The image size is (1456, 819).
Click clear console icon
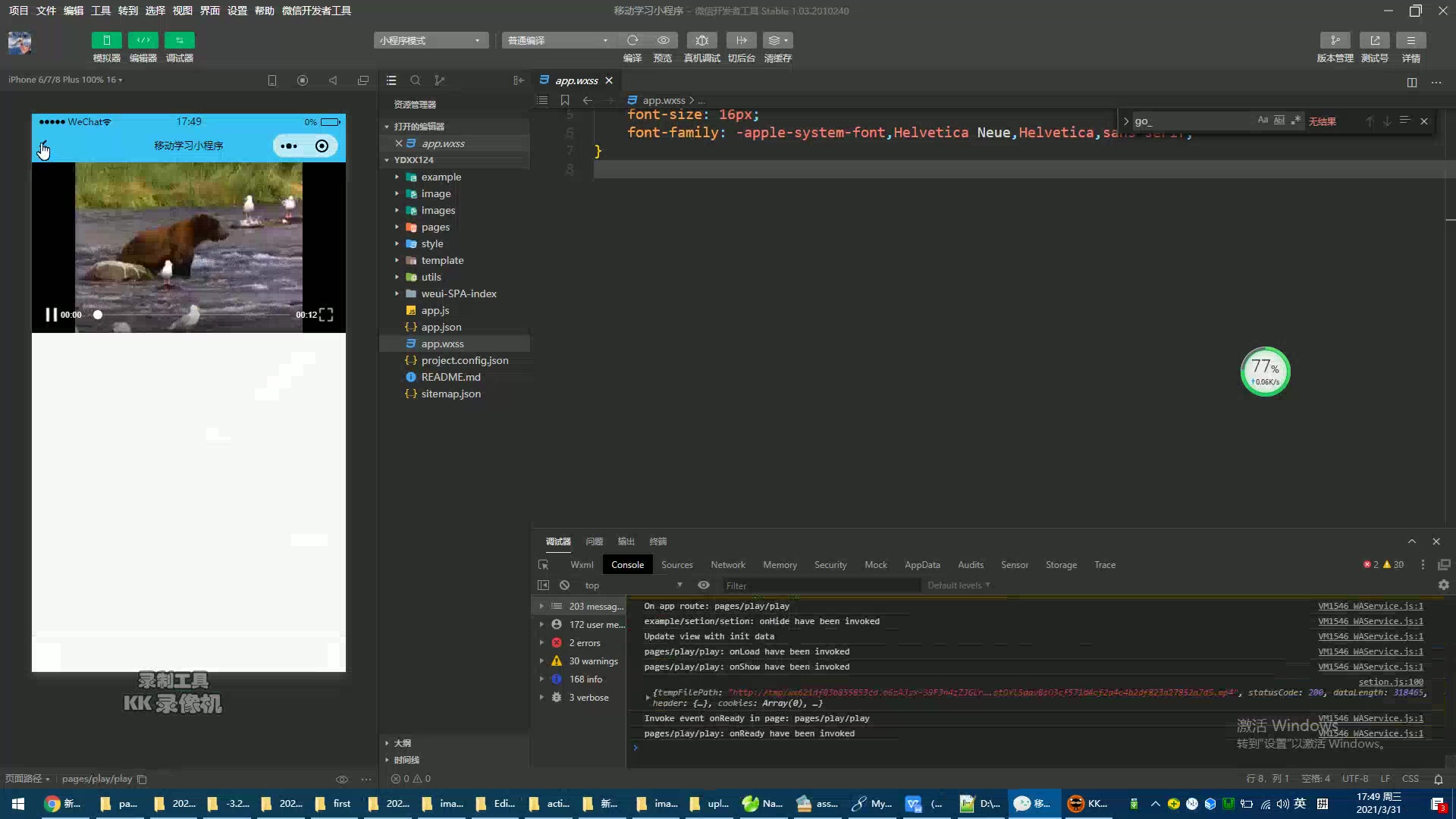click(x=564, y=585)
